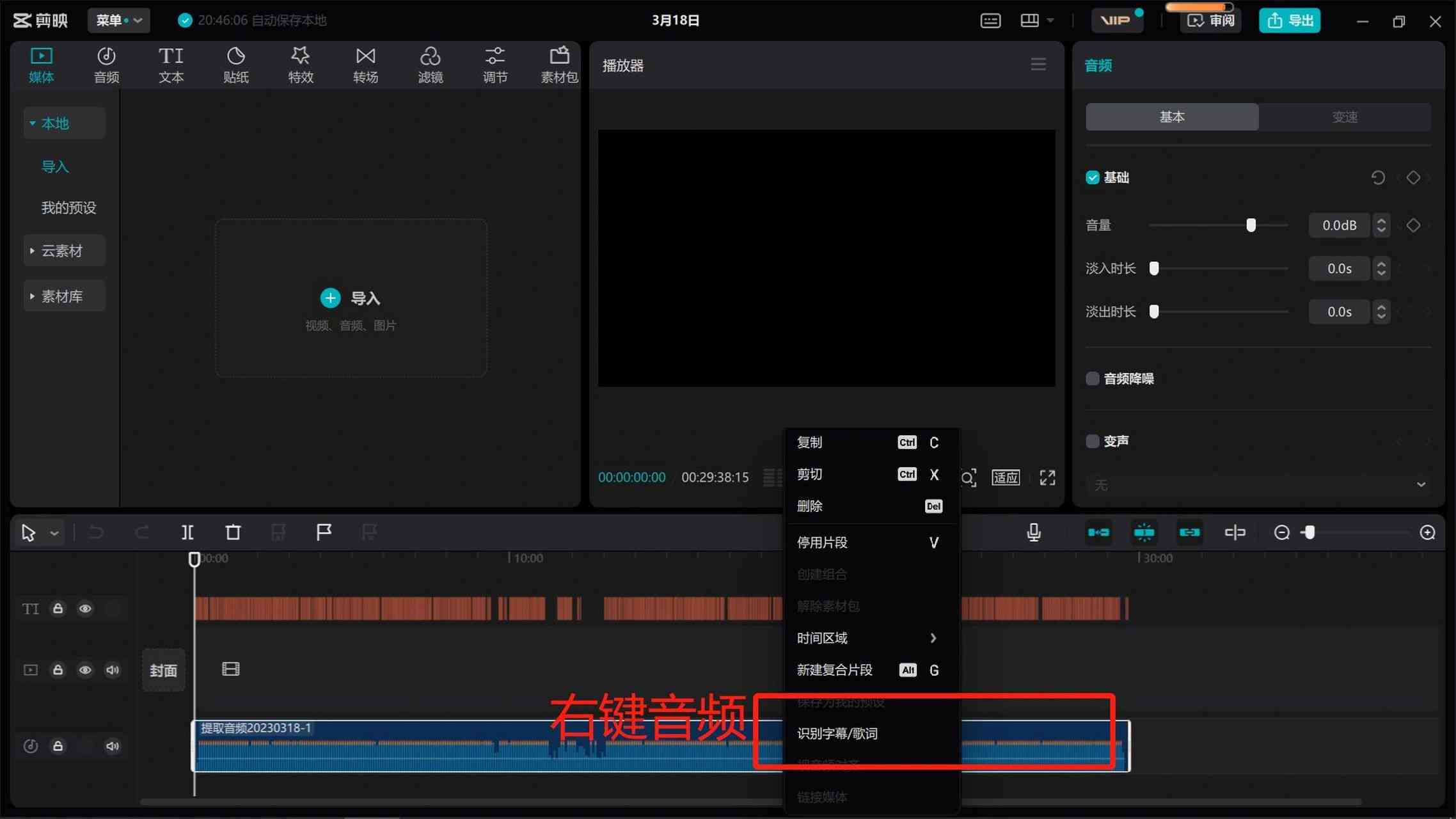Expand 时间区域 submenu arrow
The width and height of the screenshot is (1456, 819).
(933, 638)
